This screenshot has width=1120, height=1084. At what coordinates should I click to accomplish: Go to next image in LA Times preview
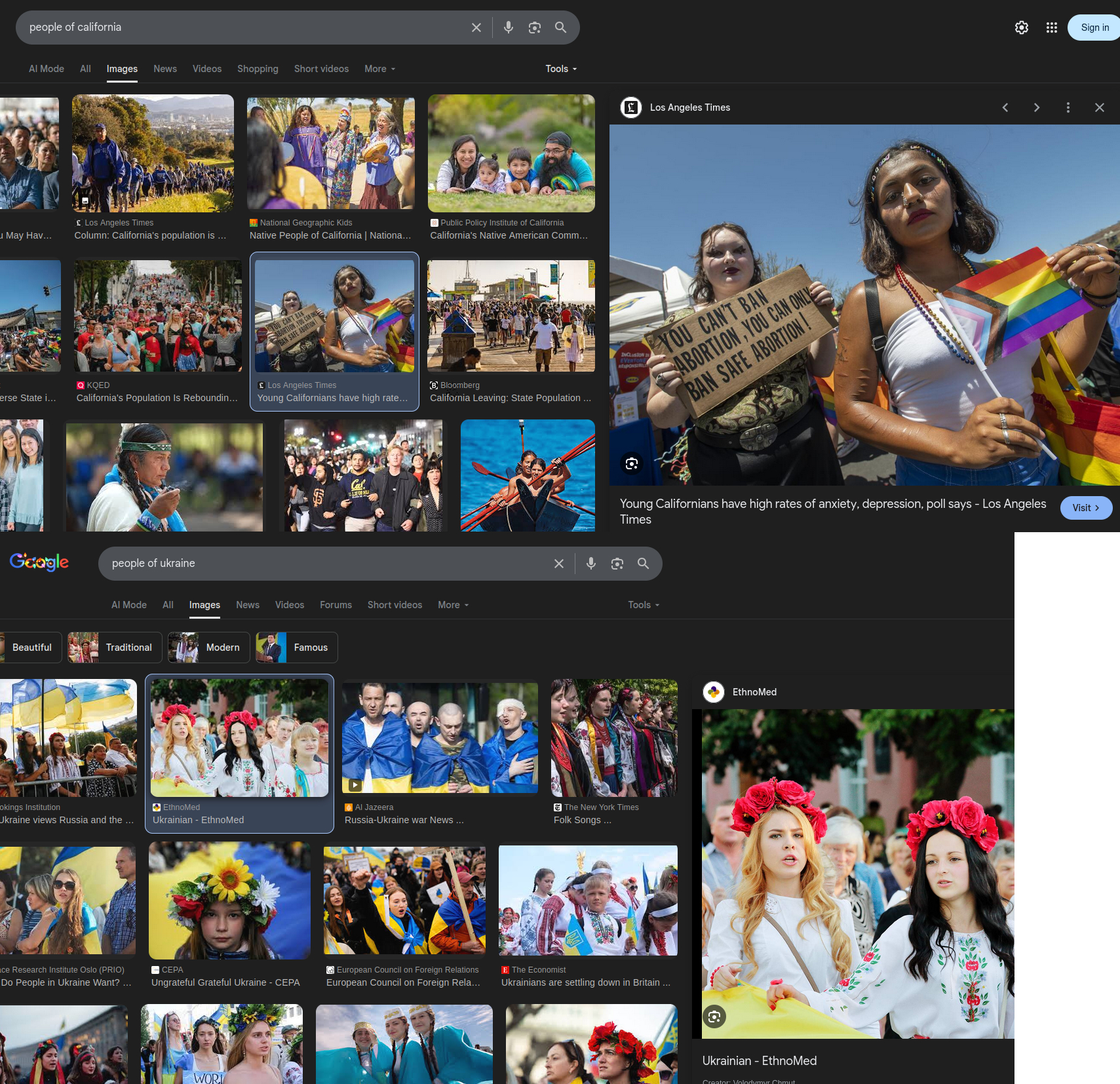point(1037,107)
